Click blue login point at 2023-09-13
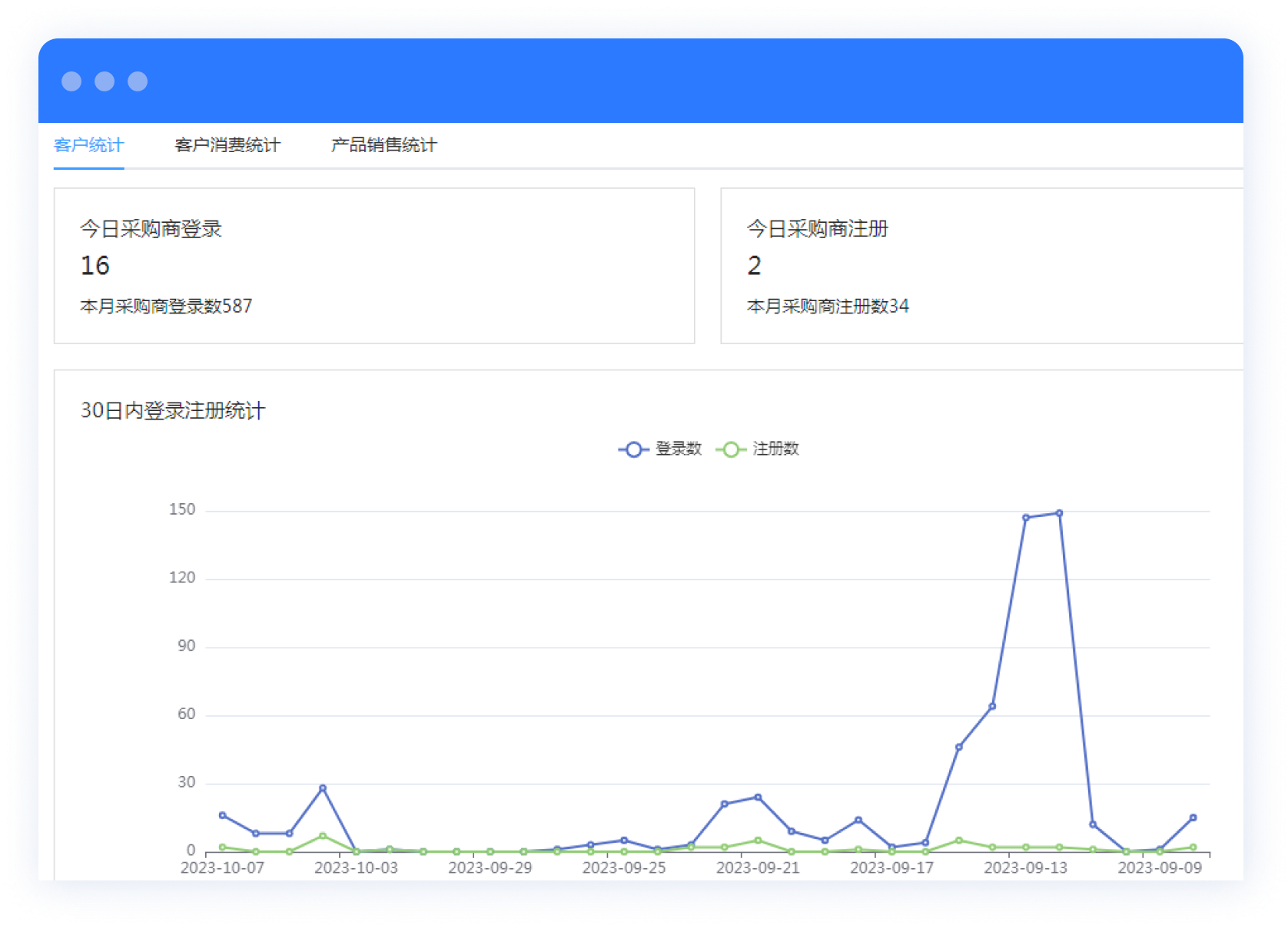The image size is (1288, 925). coord(1026,518)
